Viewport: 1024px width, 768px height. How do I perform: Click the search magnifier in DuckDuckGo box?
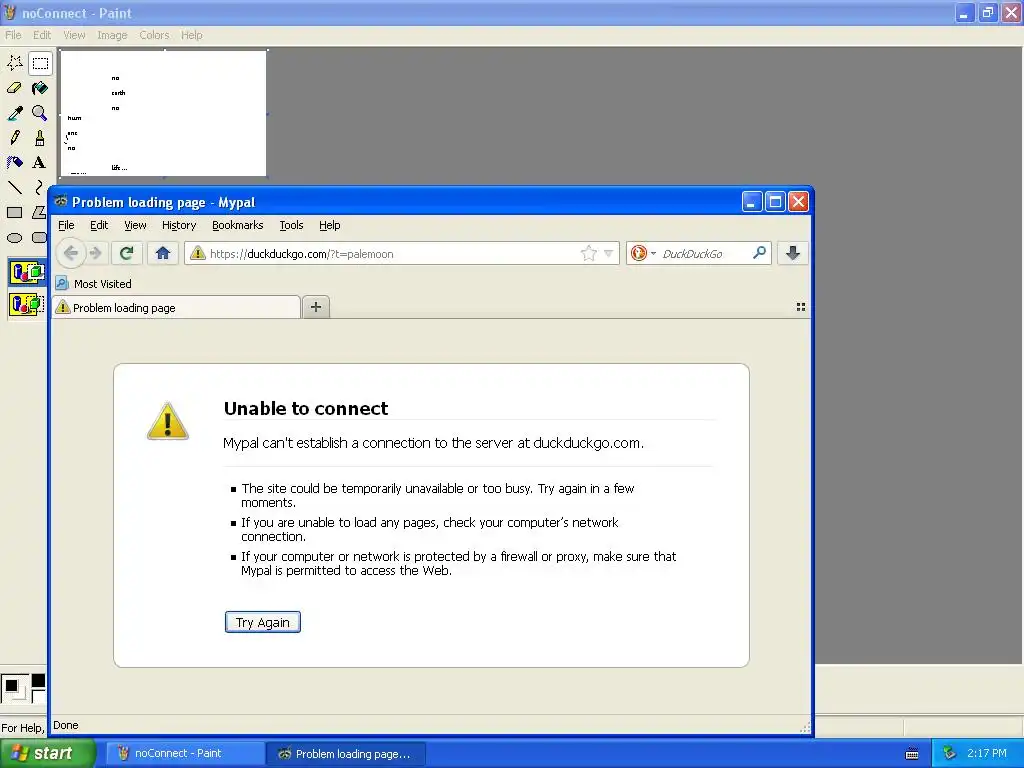(x=759, y=253)
